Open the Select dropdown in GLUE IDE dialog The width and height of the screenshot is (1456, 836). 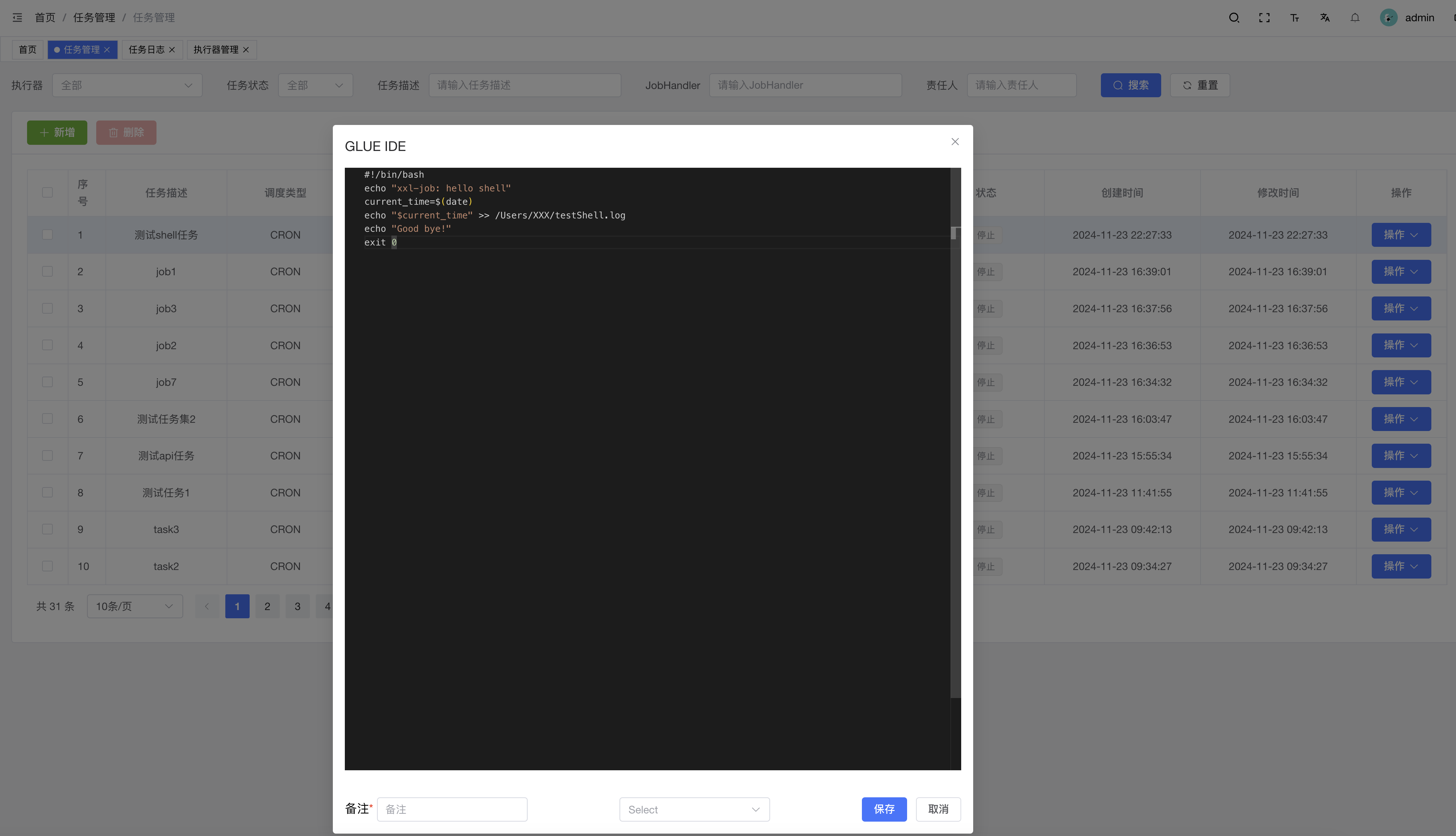pos(693,809)
